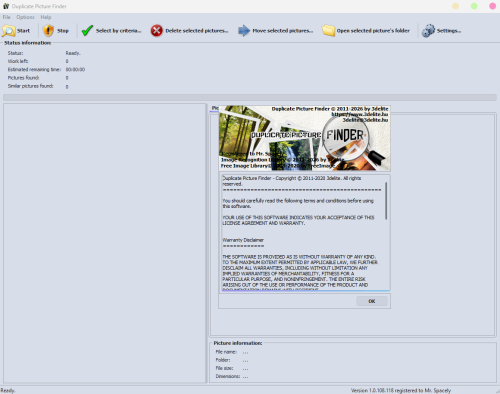
Task: Click the green checkmark Select by criteria icon
Action: point(87,31)
